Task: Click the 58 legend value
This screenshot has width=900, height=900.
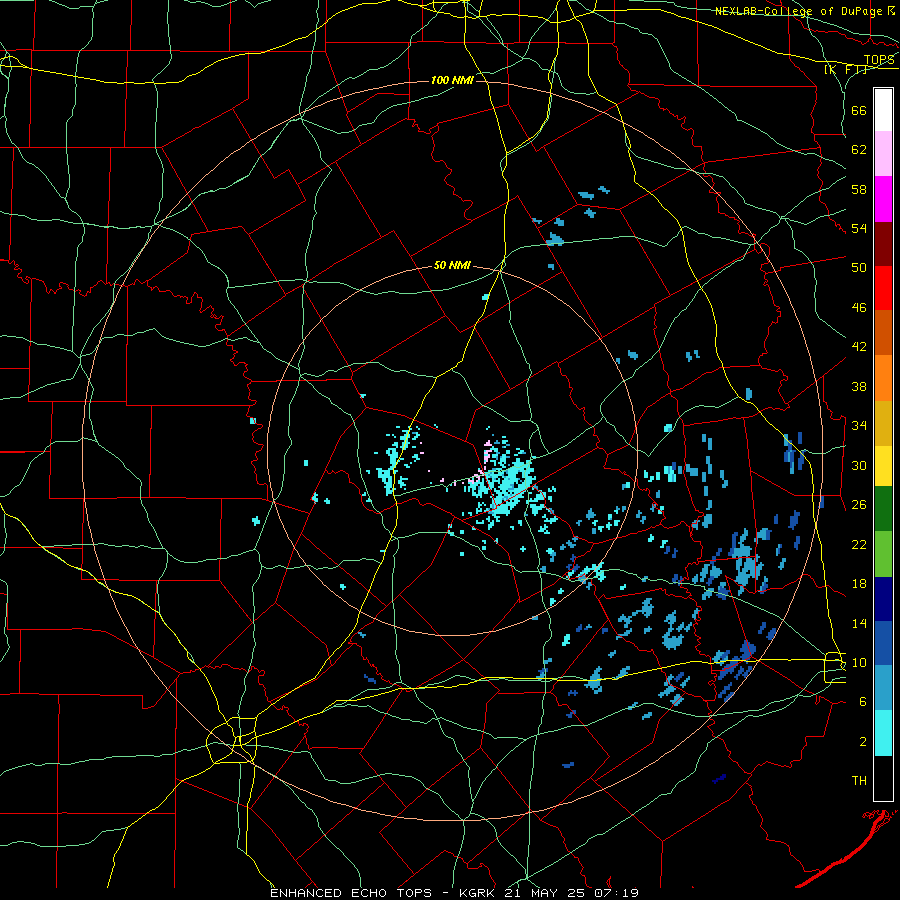Action: click(859, 189)
